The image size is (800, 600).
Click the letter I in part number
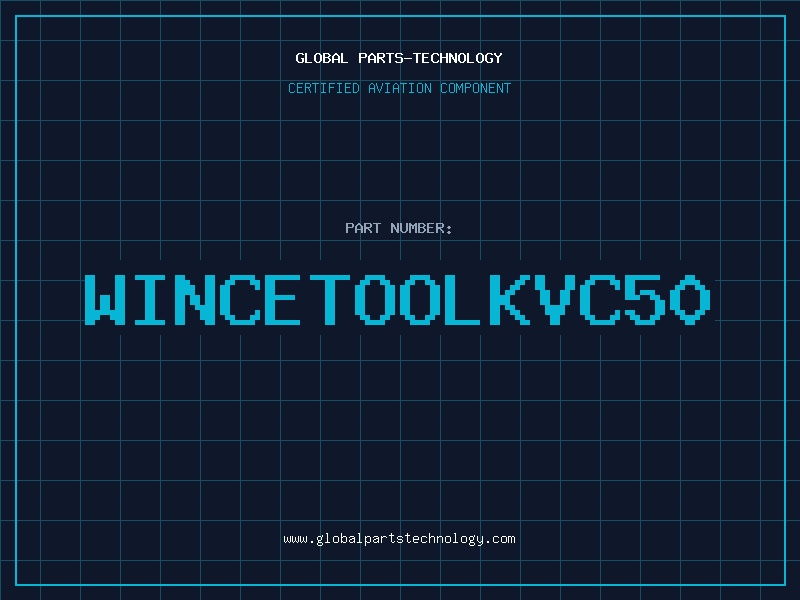click(151, 299)
